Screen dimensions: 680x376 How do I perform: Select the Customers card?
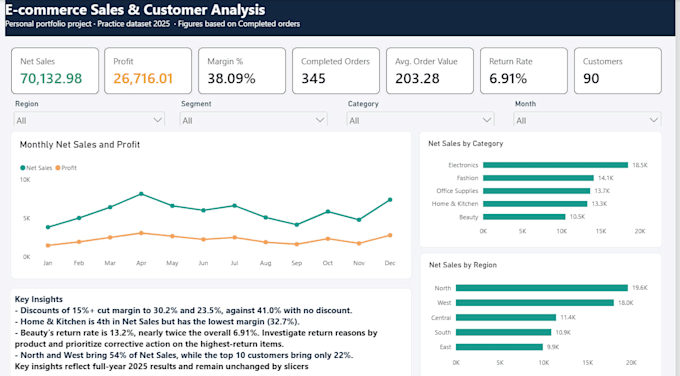point(618,71)
